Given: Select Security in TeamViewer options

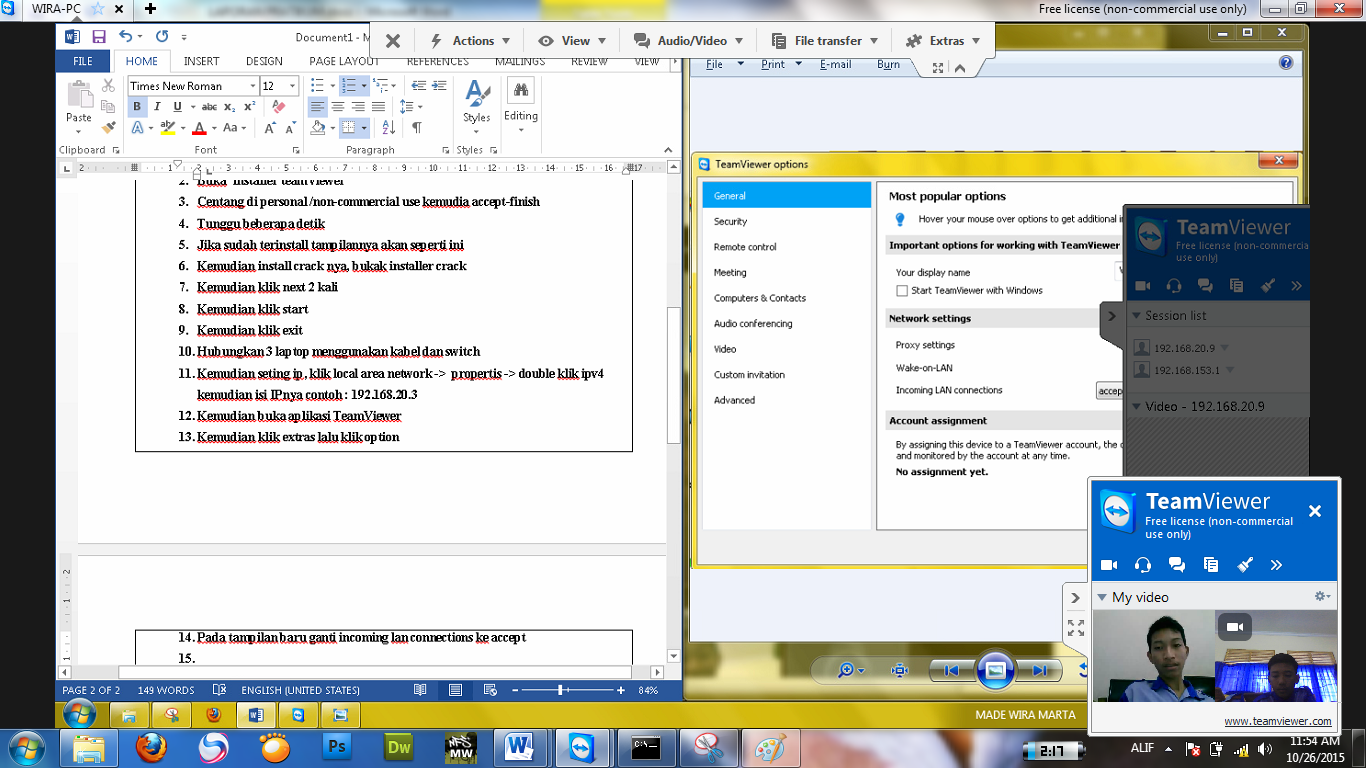Looking at the screenshot, I should 730,222.
